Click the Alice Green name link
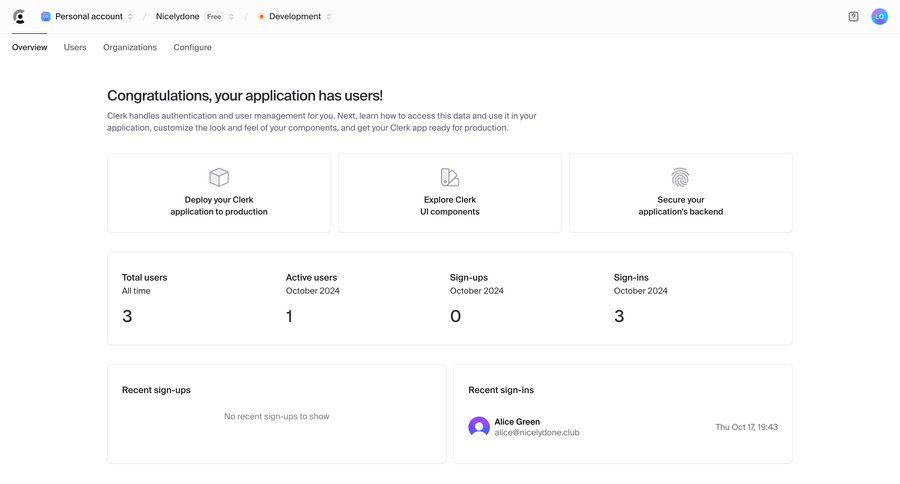This screenshot has height=484, width=900. point(517,421)
